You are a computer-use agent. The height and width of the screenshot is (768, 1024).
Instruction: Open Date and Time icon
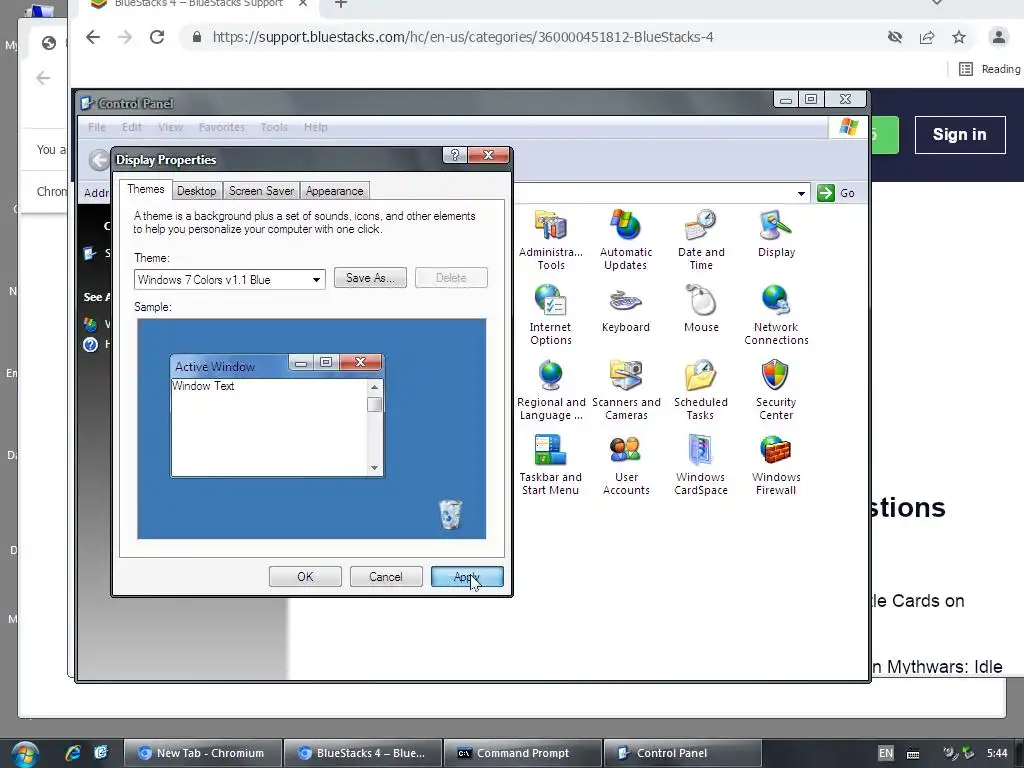[701, 240]
